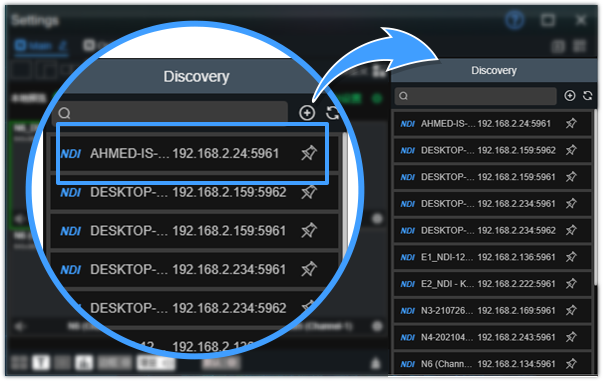Click the scrollbar of the unmagnified Discovery list
The image size is (603, 381).
tap(595, 198)
